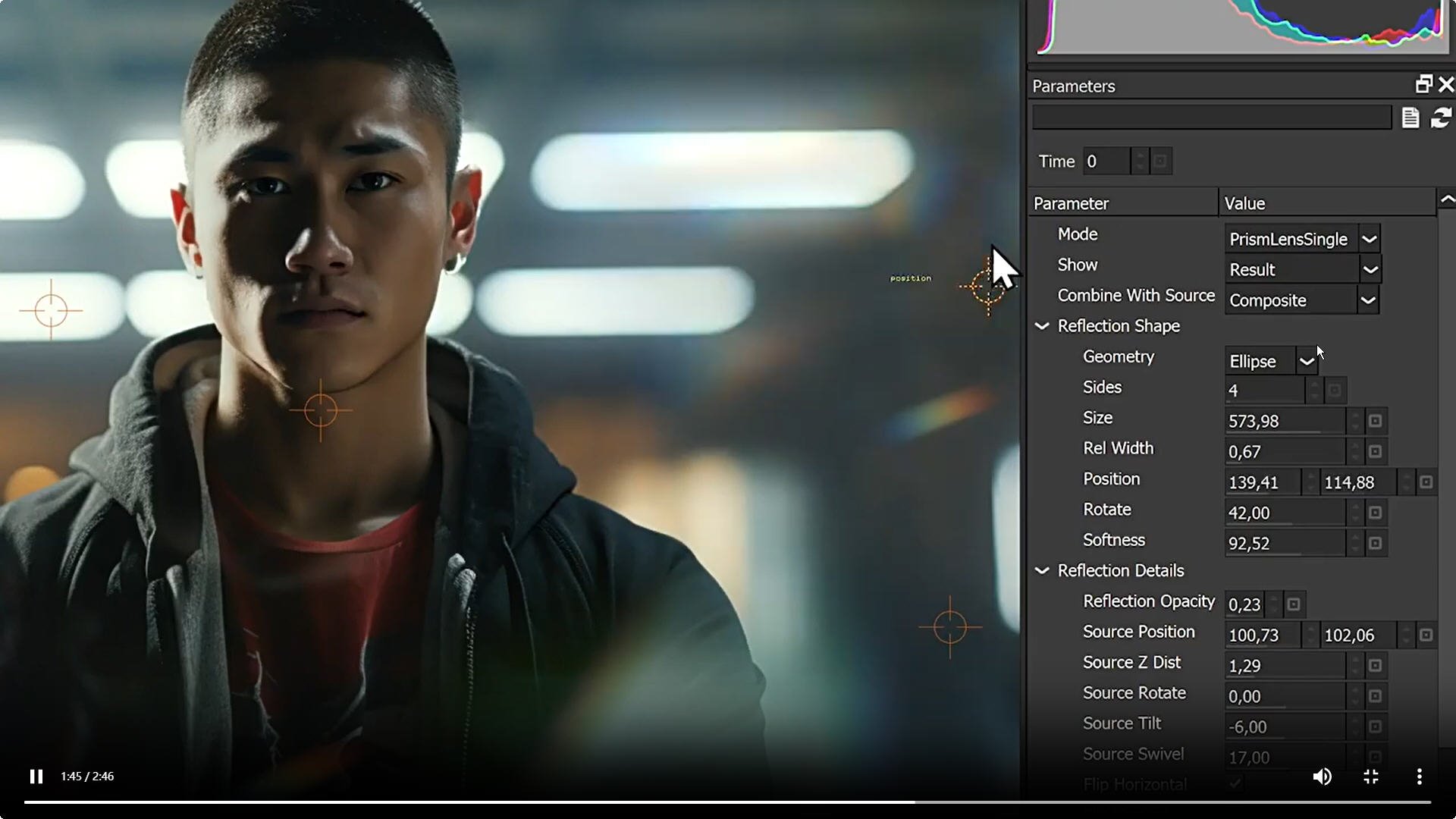
Task: Click the reset arrows icon in the Parameters panel
Action: 1441,118
